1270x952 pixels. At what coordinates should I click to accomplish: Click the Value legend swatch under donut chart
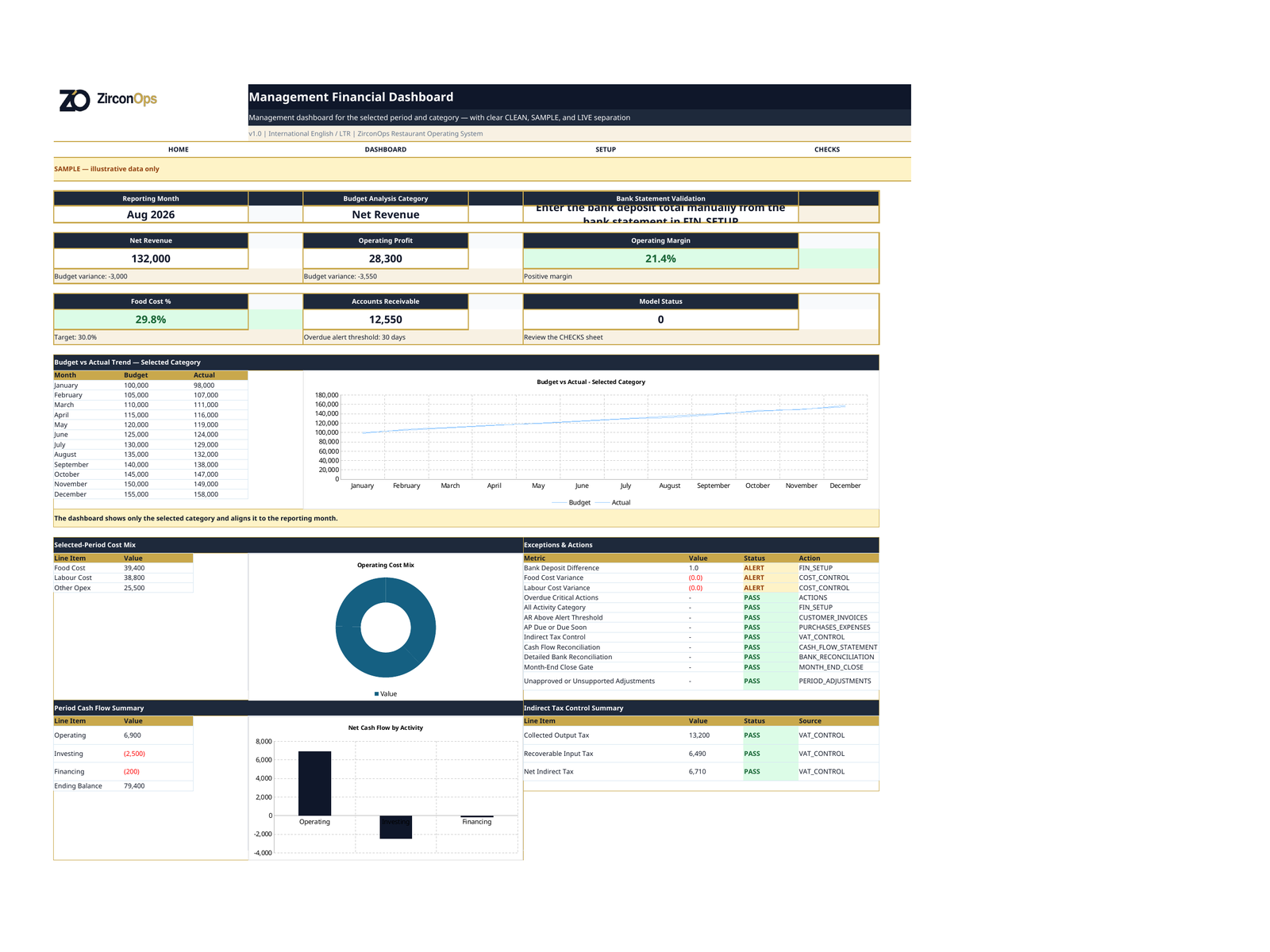pyautogui.click(x=376, y=694)
